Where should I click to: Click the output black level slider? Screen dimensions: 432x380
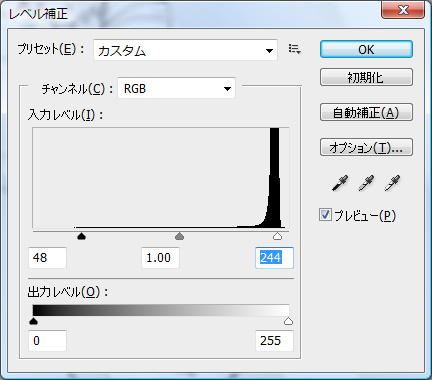(x=33, y=321)
